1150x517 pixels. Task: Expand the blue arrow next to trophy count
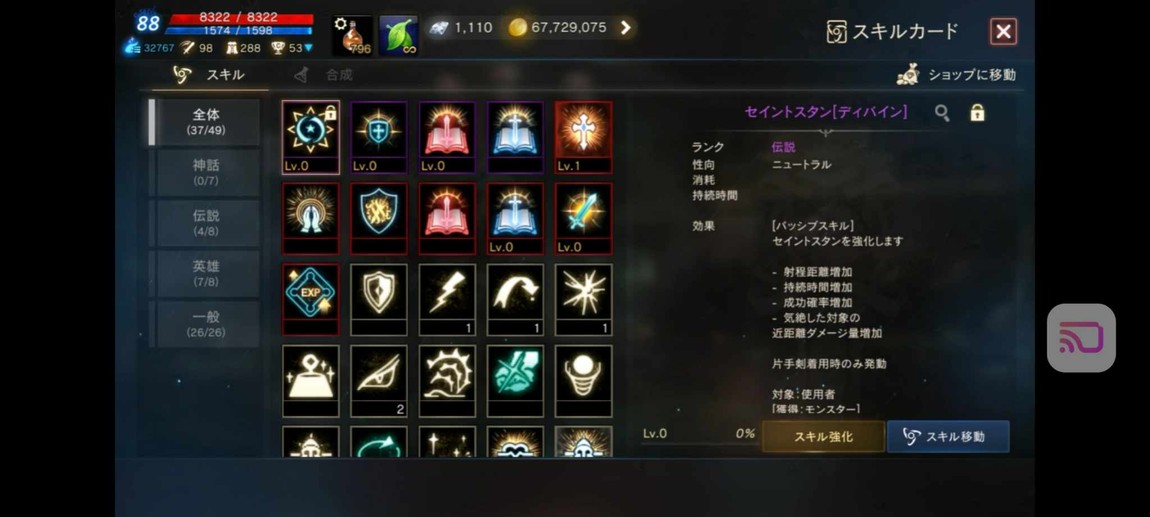point(308,48)
